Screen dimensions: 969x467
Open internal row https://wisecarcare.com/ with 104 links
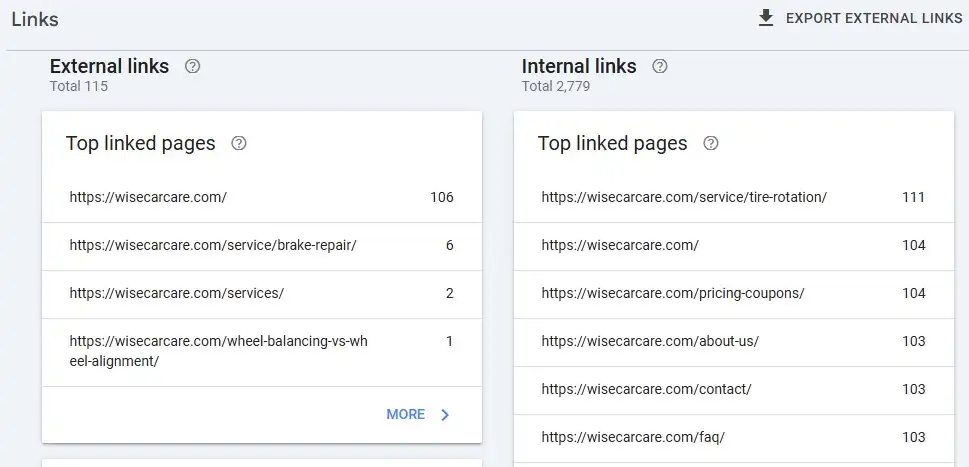click(734, 246)
